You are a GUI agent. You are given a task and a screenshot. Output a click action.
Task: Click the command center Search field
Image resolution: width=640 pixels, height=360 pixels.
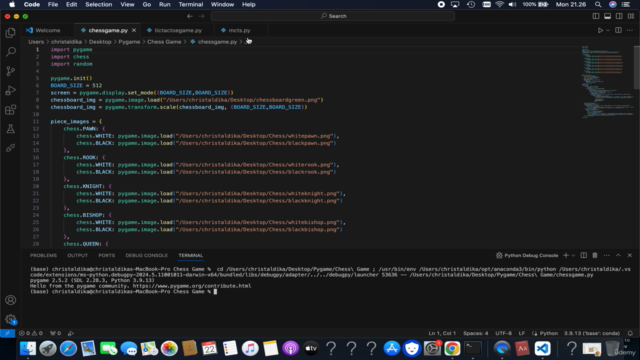333,16
